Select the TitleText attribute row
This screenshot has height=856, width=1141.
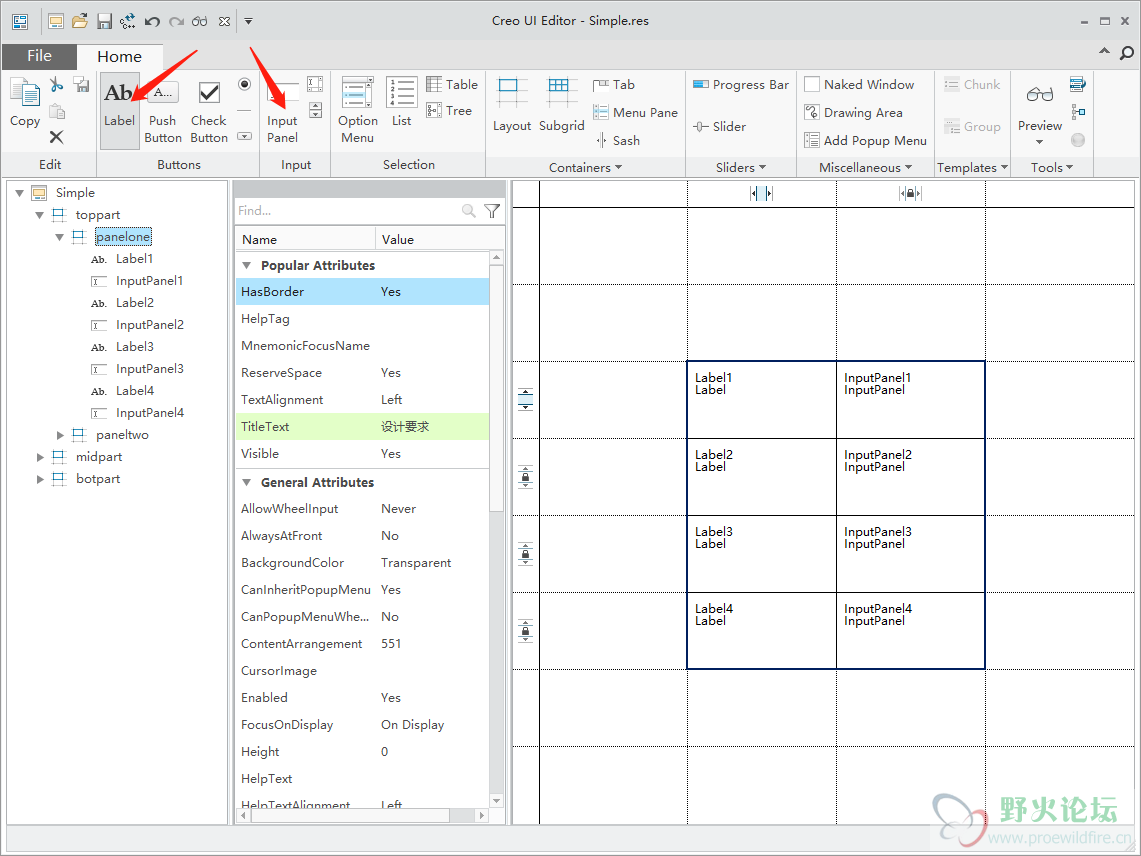coord(362,427)
